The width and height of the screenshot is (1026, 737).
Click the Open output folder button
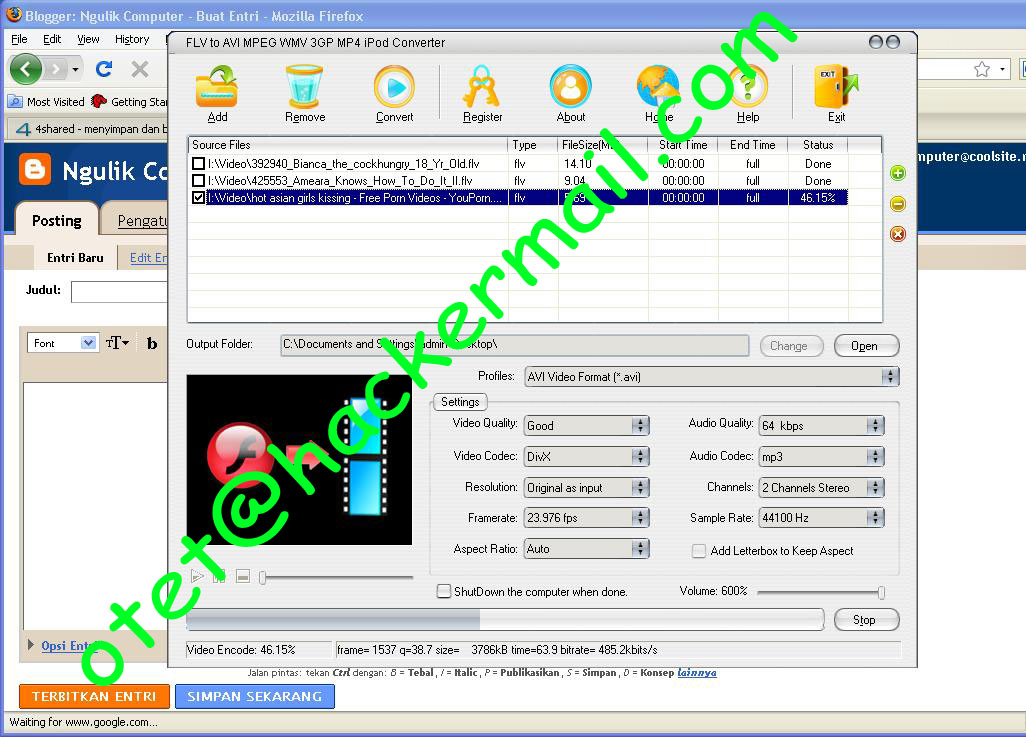pos(866,346)
